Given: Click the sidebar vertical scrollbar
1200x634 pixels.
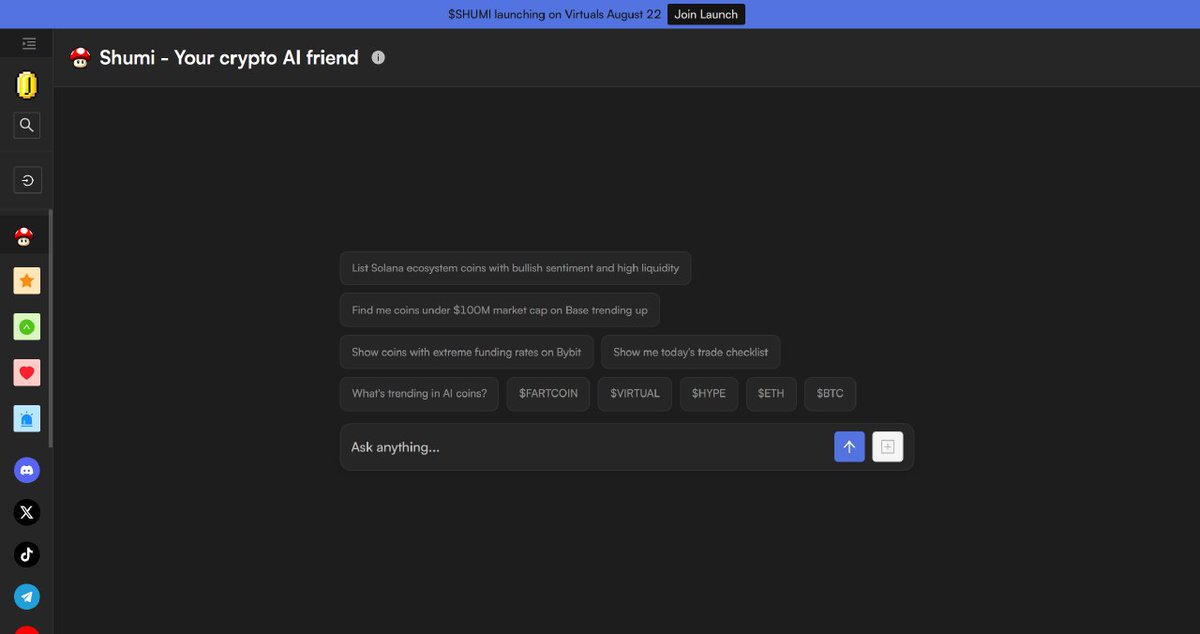Looking at the screenshot, I should 51,328.
